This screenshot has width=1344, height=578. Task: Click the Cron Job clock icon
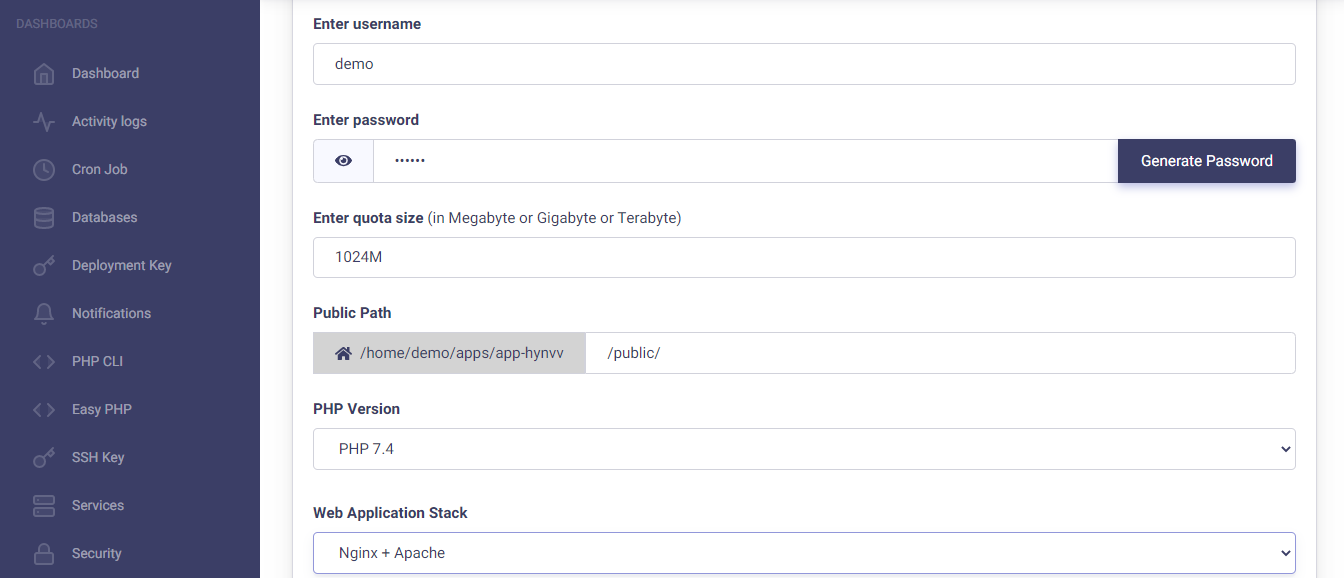(44, 170)
